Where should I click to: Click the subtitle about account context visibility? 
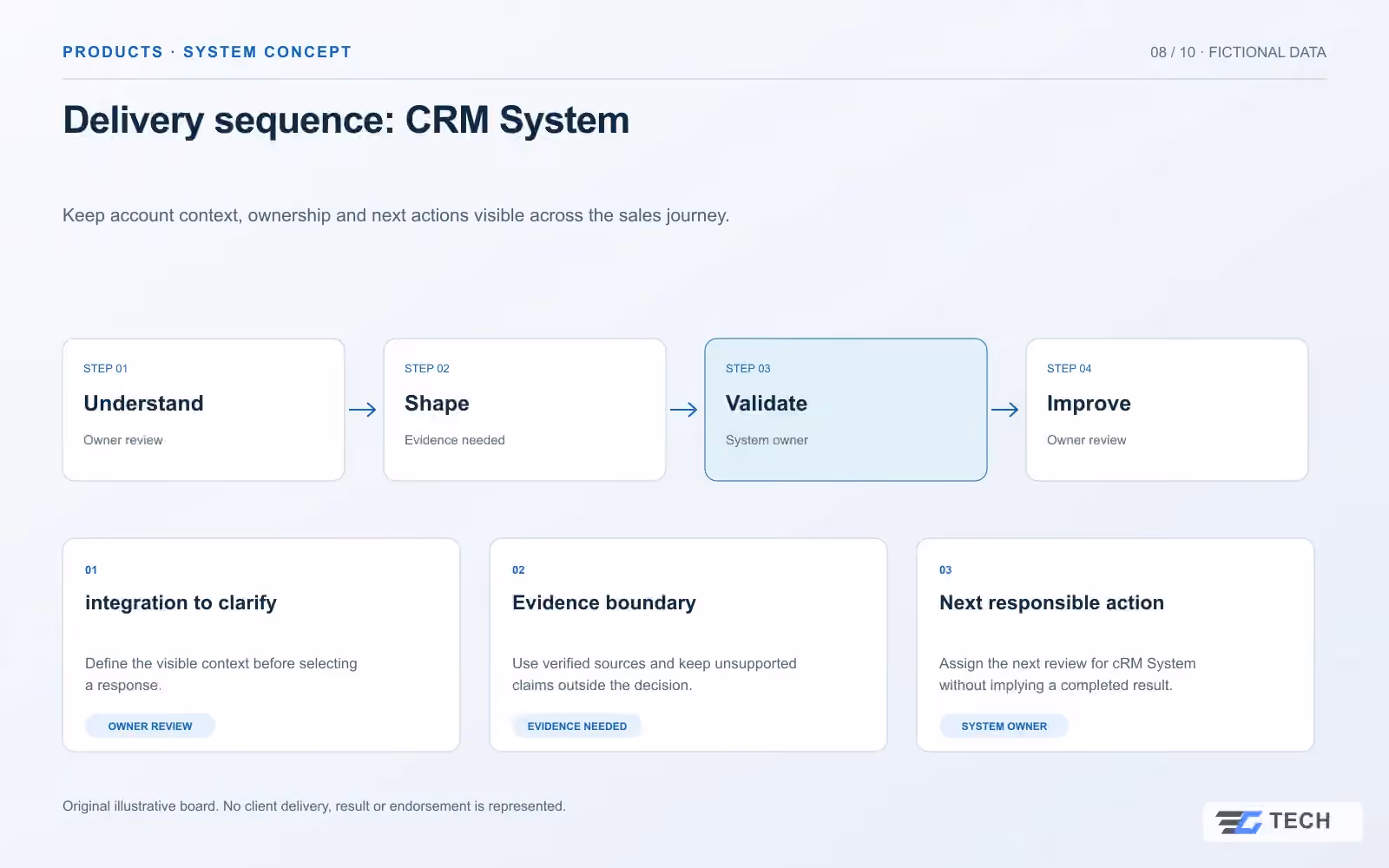point(396,215)
